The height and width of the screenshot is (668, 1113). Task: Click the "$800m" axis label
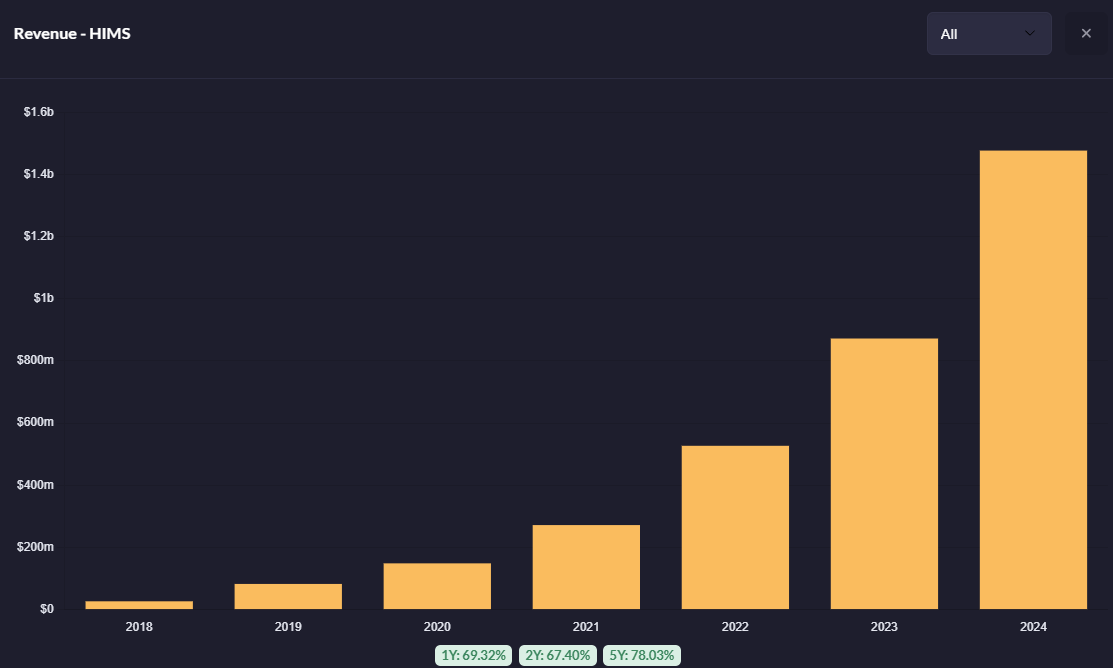tap(35, 360)
